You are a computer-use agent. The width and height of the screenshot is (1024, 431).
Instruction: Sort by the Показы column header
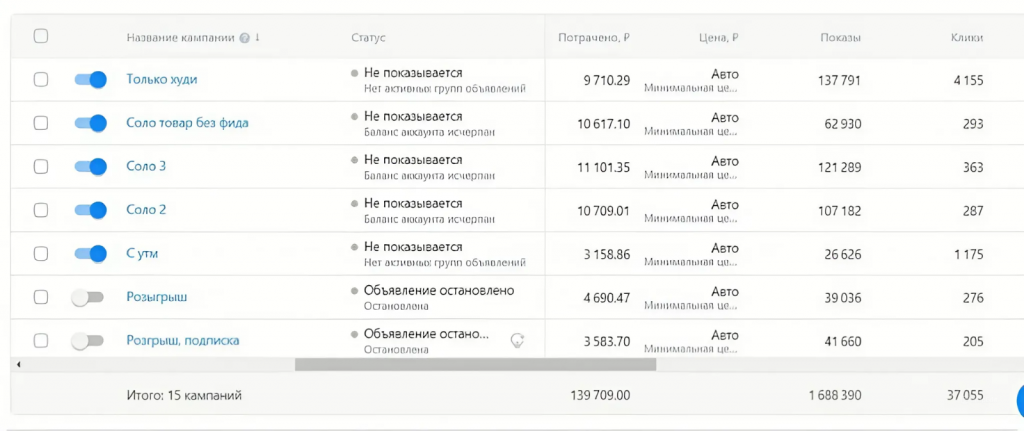(840, 38)
